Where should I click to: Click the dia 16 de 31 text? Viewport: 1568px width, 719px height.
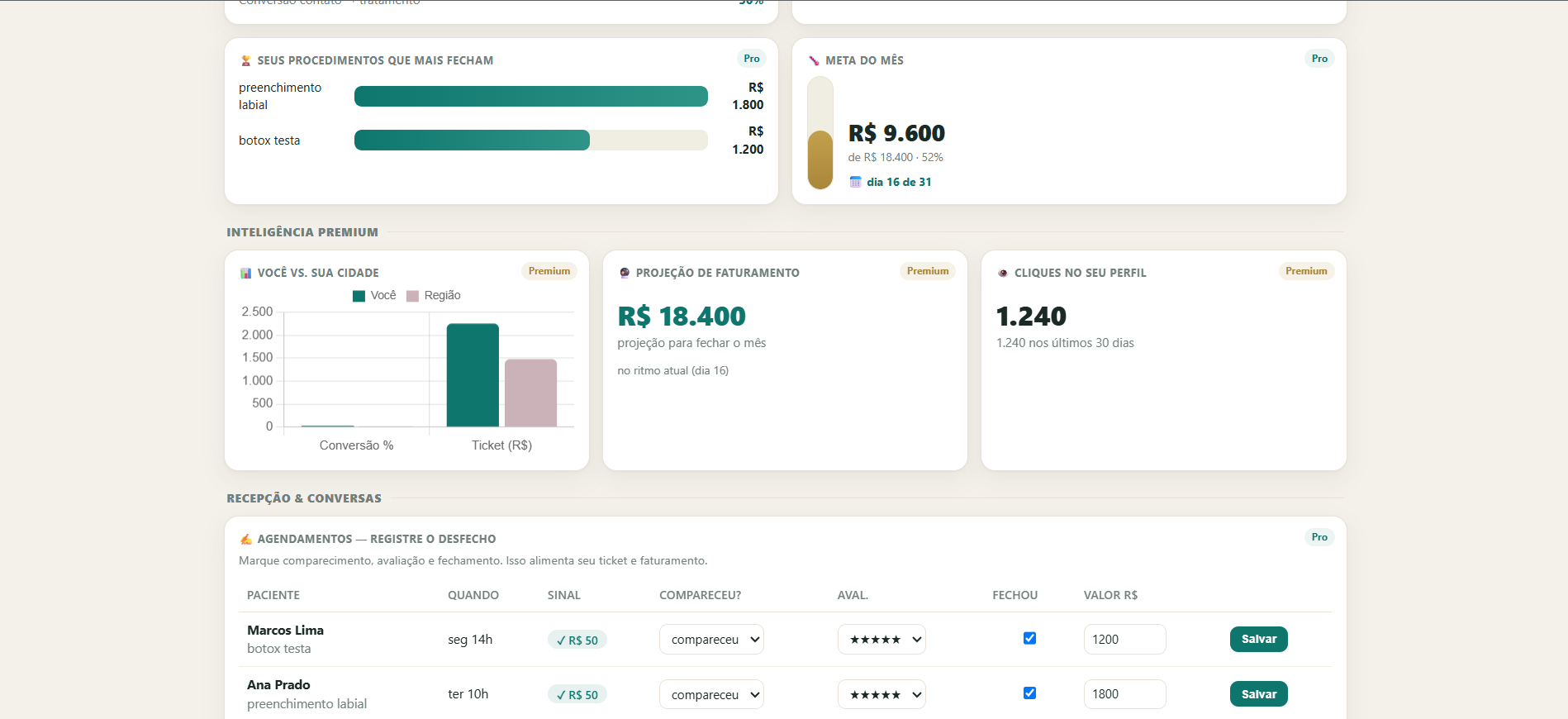899,182
